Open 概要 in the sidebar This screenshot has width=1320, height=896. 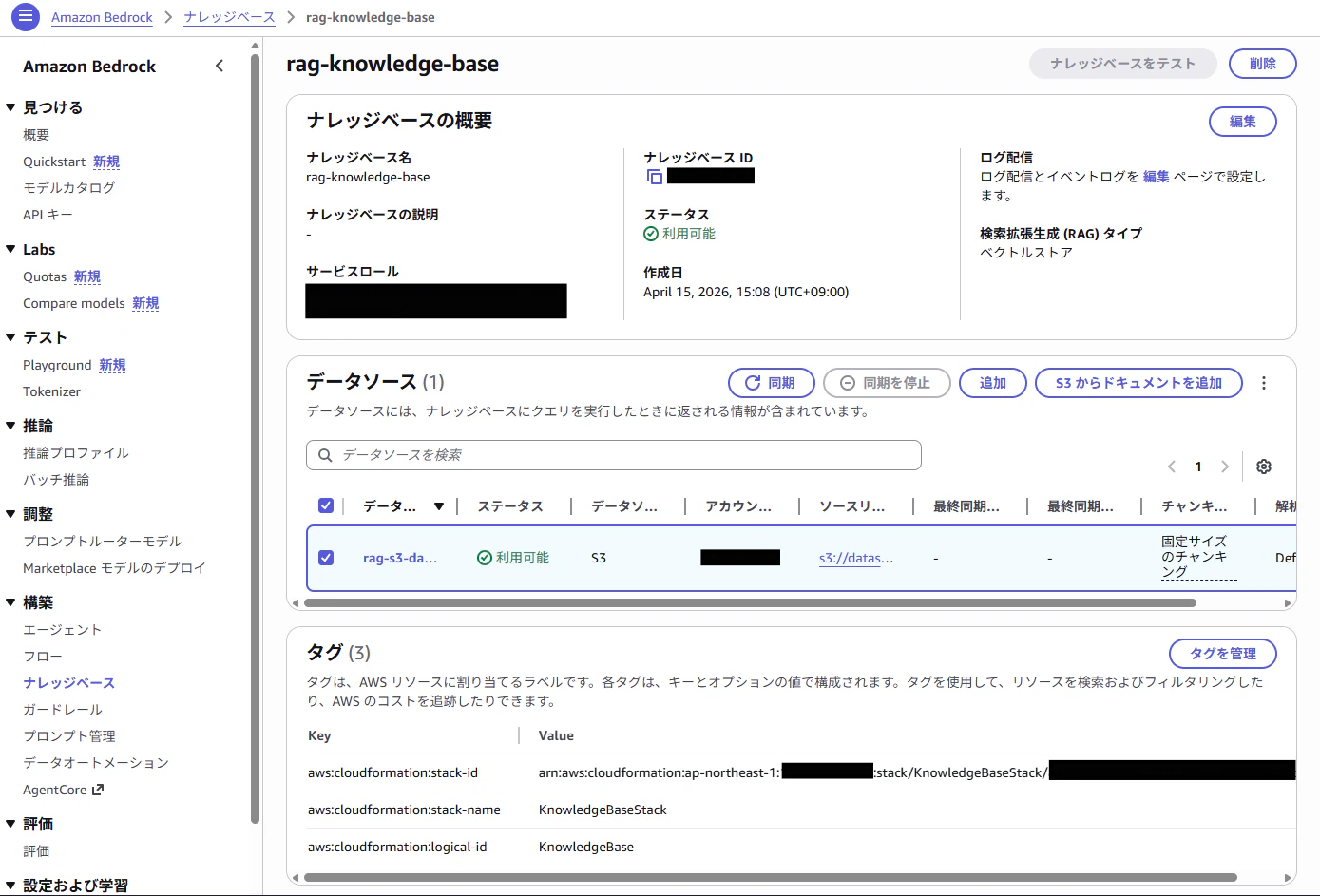tap(36, 135)
